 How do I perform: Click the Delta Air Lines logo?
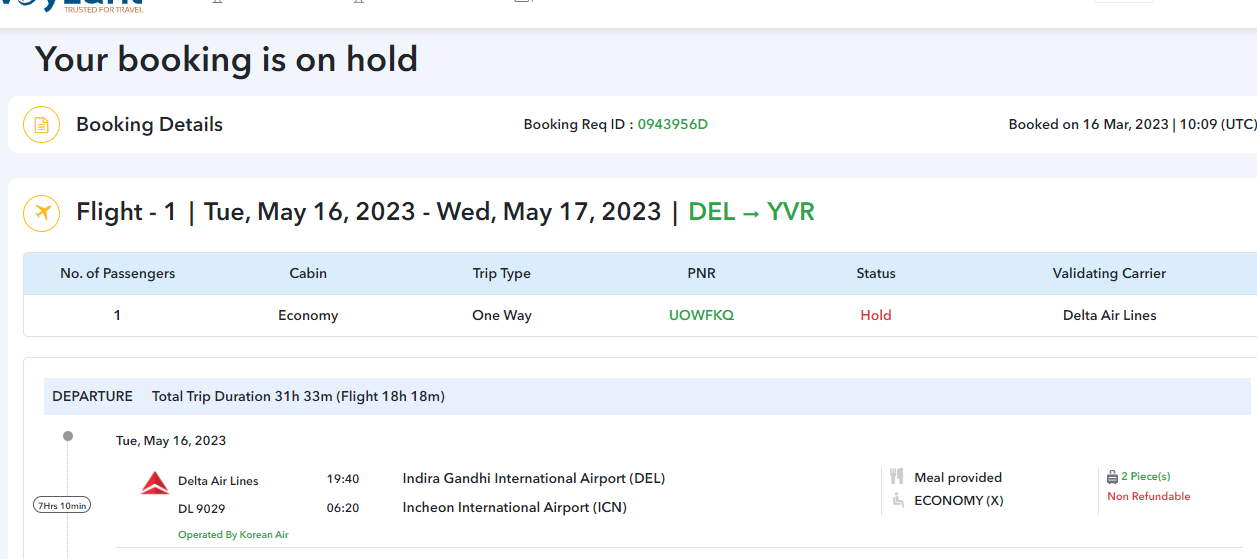pyautogui.click(x=155, y=484)
